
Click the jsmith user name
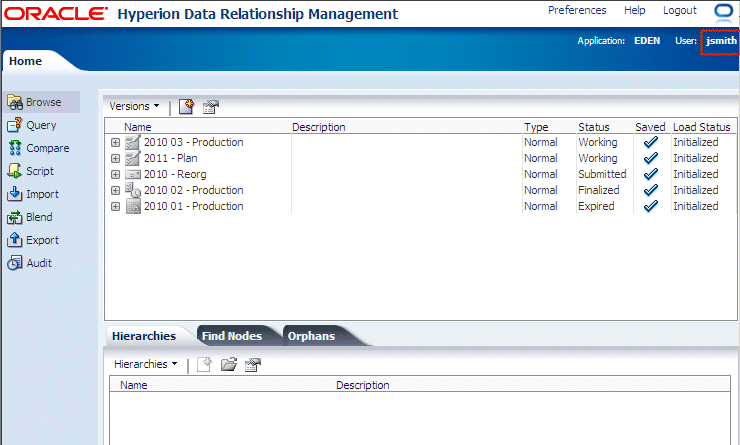(x=721, y=41)
